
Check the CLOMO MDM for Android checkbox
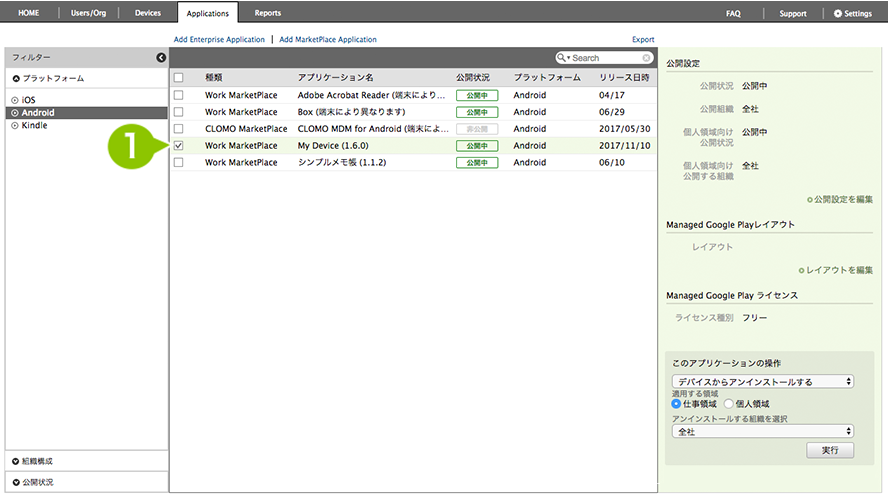point(179,129)
